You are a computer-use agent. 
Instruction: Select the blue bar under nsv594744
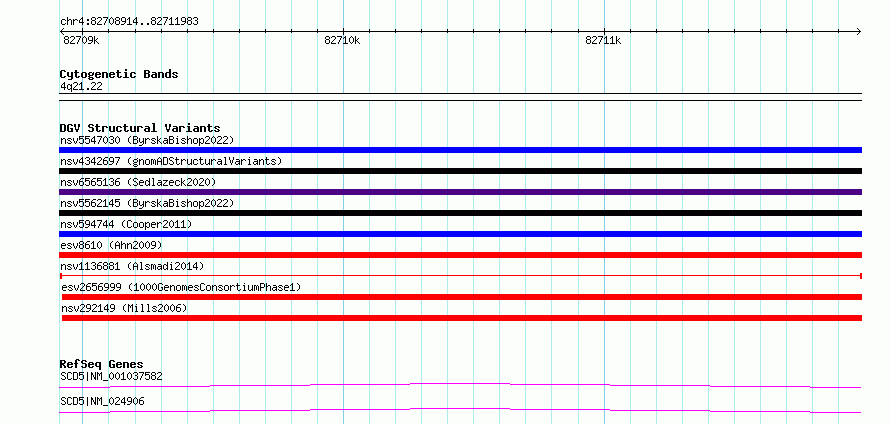[460, 234]
